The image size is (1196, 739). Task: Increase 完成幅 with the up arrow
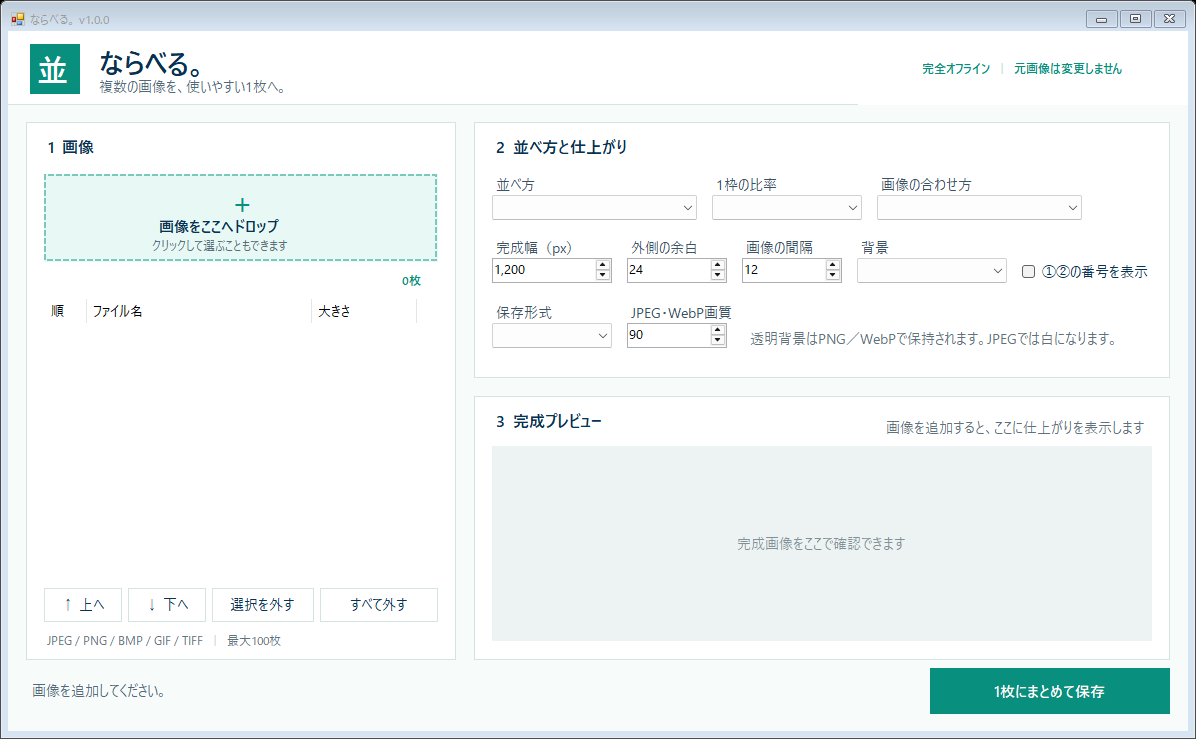[x=603, y=265]
